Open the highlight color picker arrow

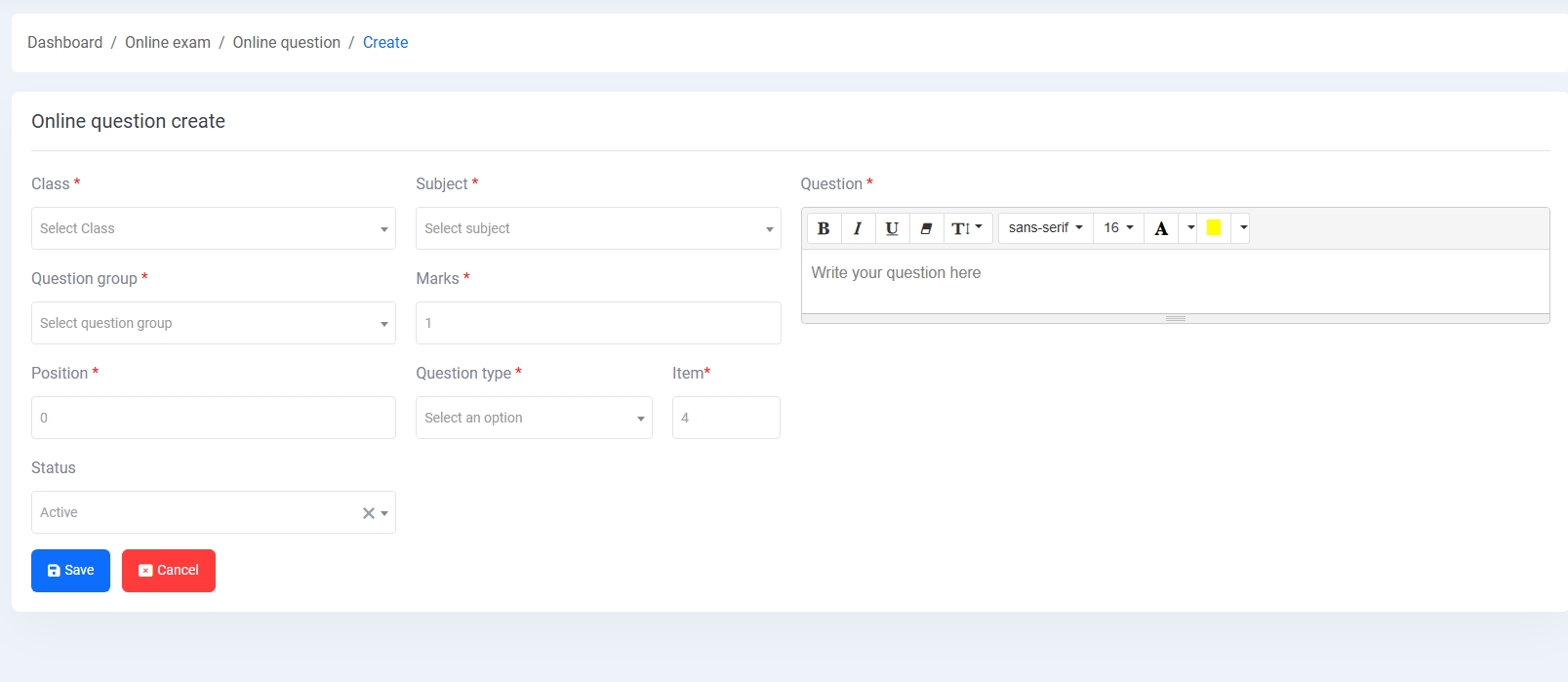[x=1243, y=228]
